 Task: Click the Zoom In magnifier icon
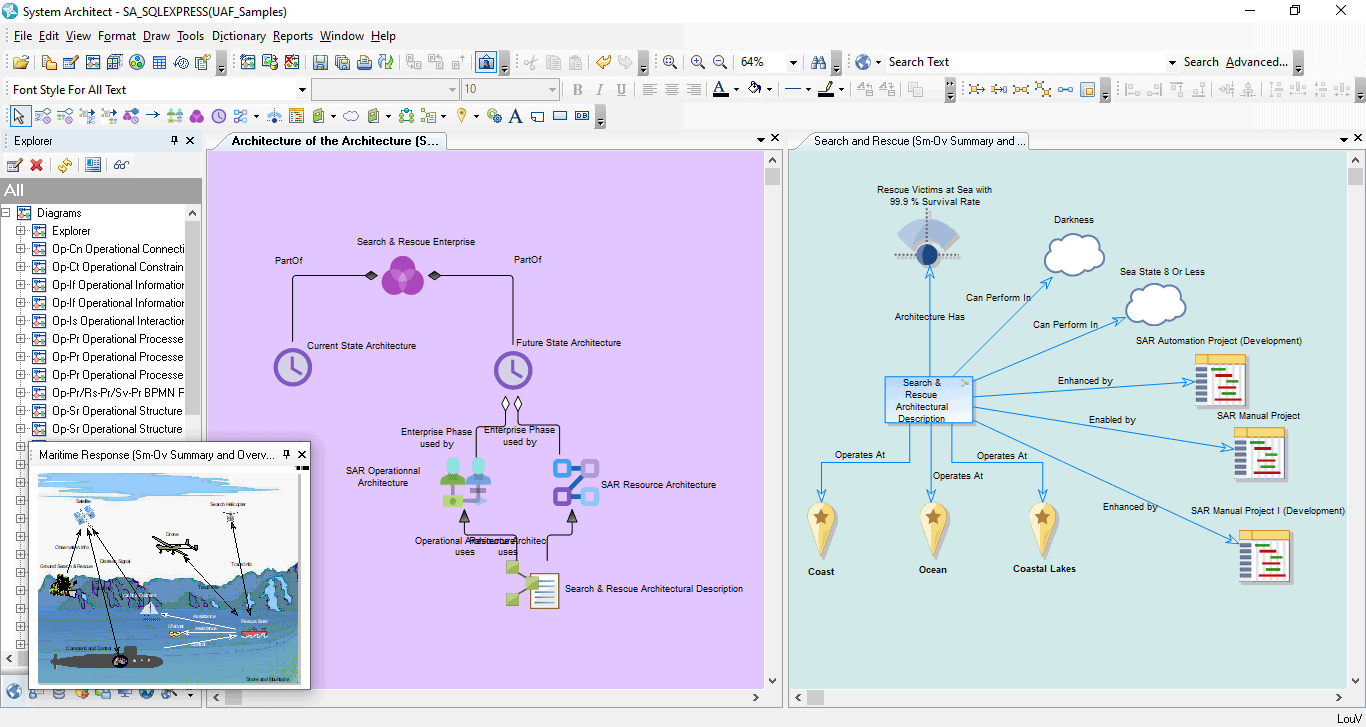pyautogui.click(x=698, y=62)
